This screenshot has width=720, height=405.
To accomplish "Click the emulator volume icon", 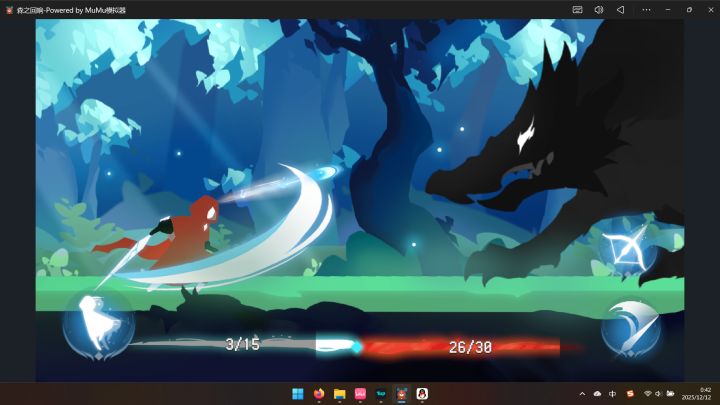I will tap(599, 10).
